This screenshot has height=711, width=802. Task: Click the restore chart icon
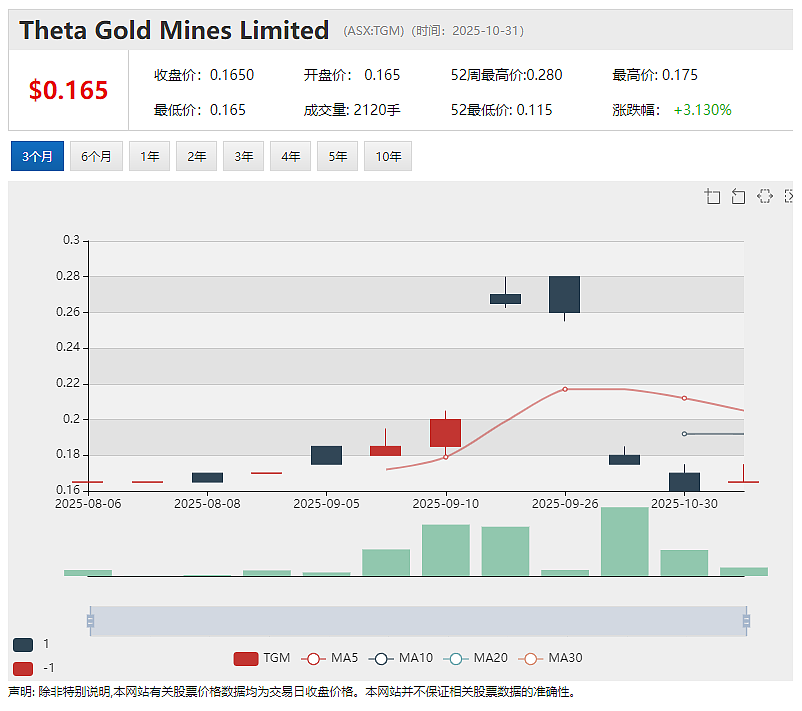765,196
